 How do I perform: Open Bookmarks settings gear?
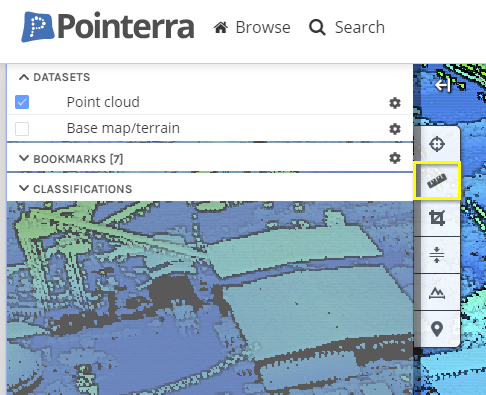(395, 158)
